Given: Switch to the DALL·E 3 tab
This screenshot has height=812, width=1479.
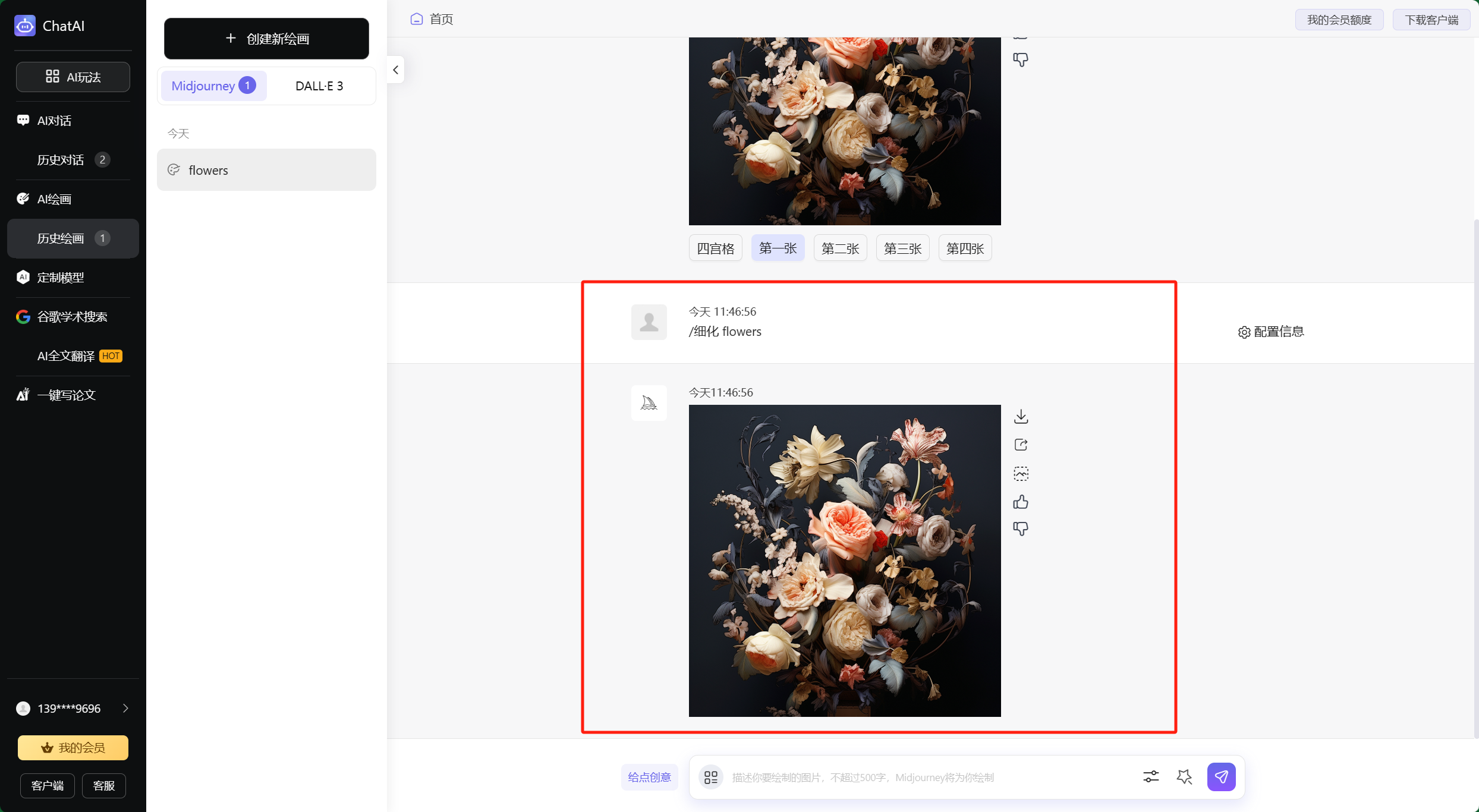Looking at the screenshot, I should pos(319,86).
